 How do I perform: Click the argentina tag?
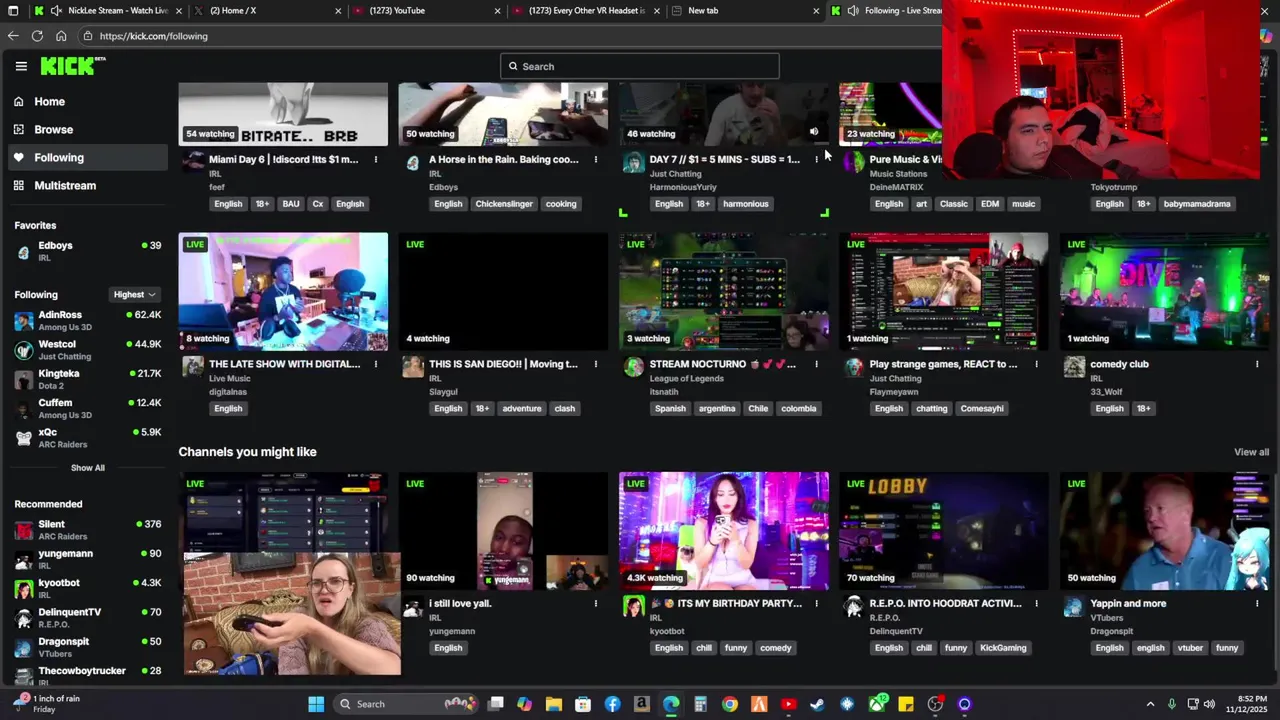717,408
